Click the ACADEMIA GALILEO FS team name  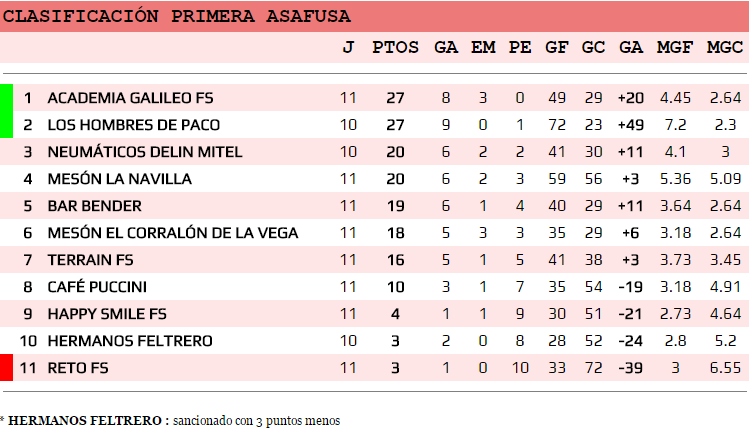[x=130, y=98]
